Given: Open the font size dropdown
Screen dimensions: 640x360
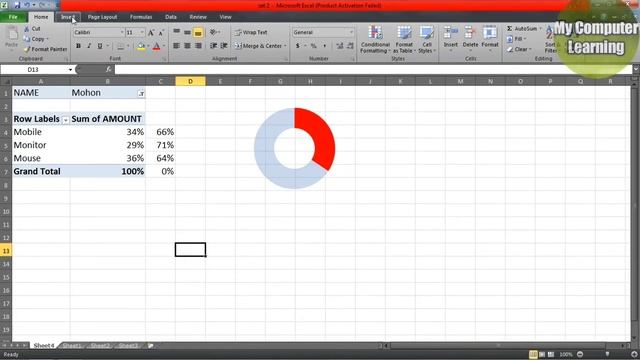Looking at the screenshot, I should [142, 32].
